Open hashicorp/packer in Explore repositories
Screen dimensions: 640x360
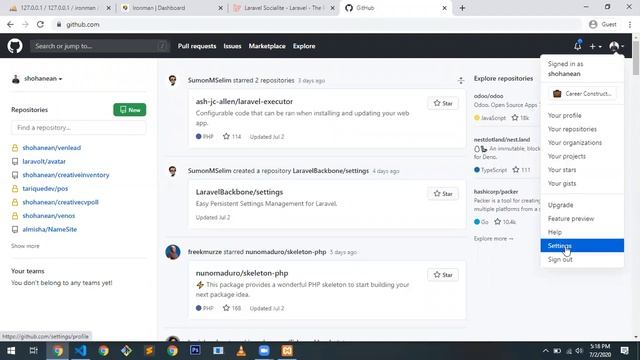coord(496,191)
